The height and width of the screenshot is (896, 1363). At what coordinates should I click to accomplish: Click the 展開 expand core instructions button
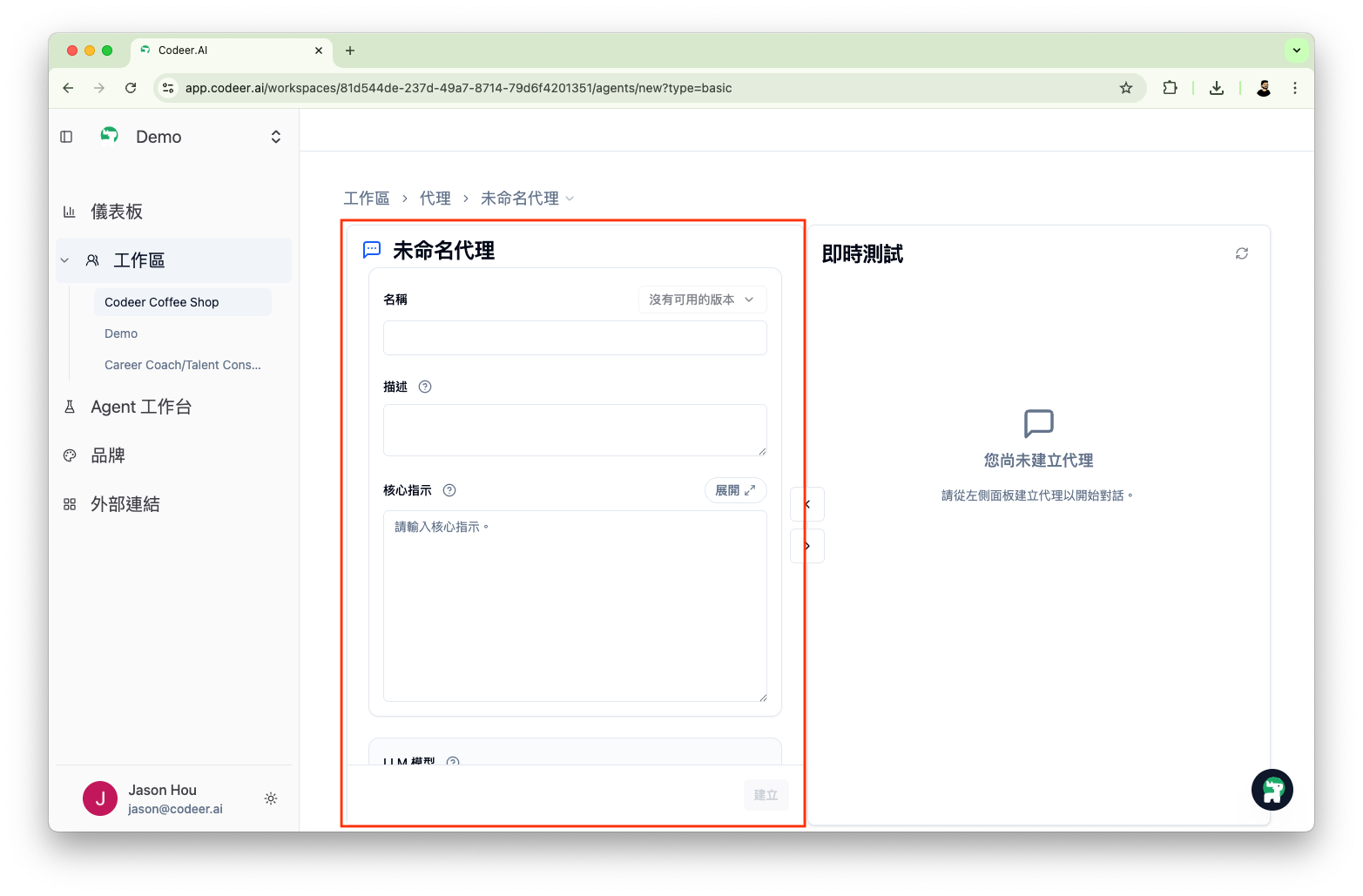pos(734,489)
